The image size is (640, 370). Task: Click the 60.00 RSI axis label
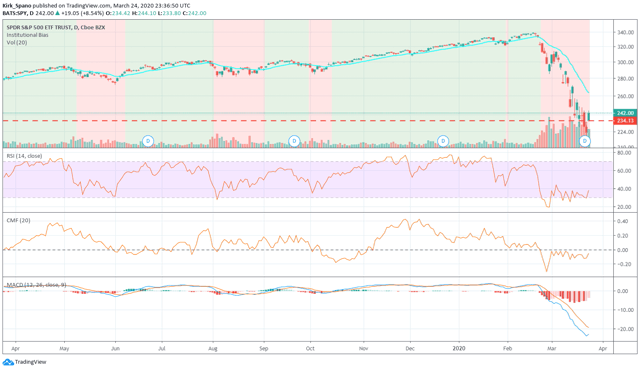pyautogui.click(x=624, y=171)
